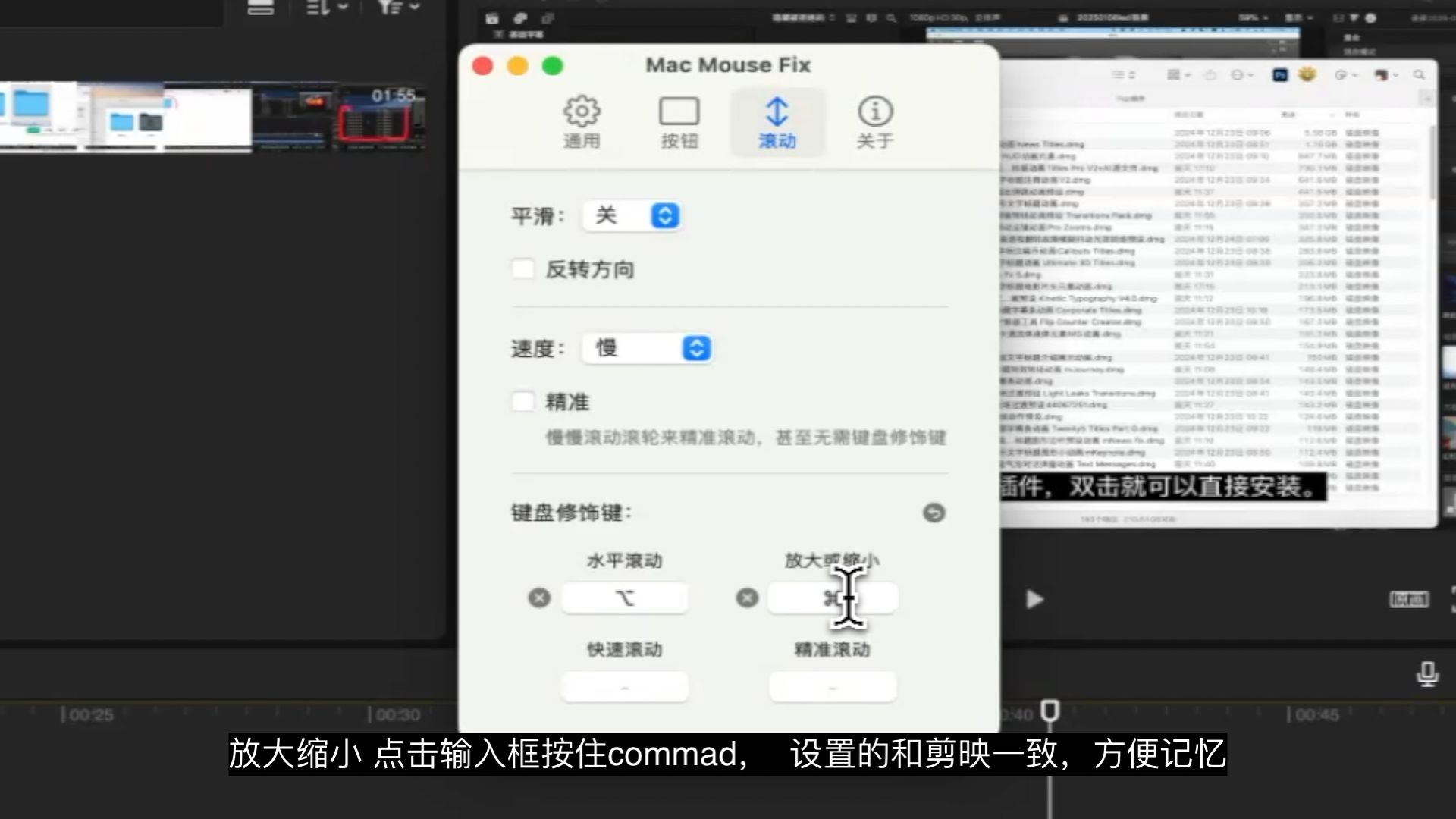Image resolution: width=1456 pixels, height=819 pixels.
Task: Select the "Light Leaks Transitions.dmg" file
Action: click(1078, 394)
